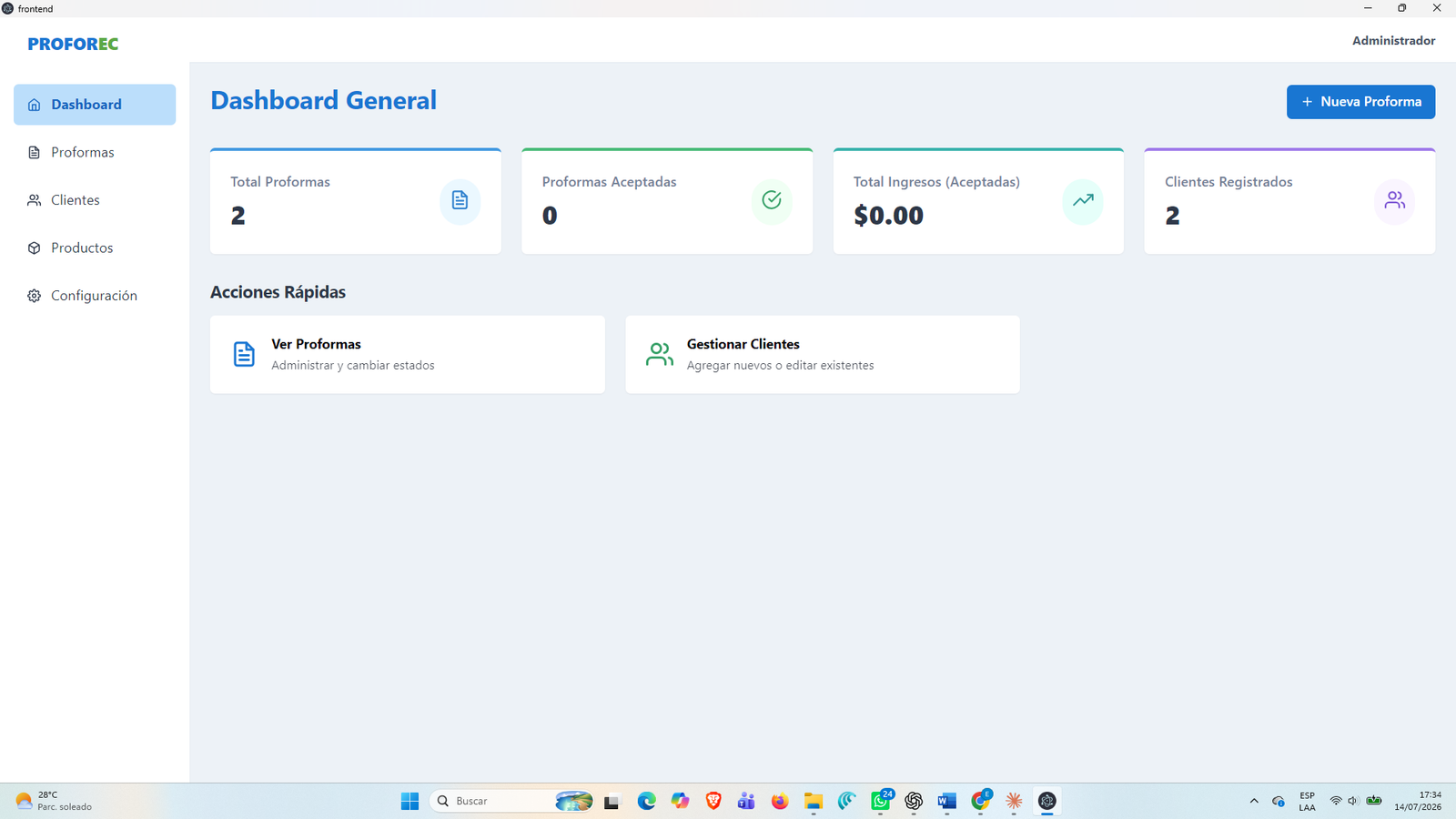Click the Buscar taskbar search field
Viewport: 1456px width, 819px height.
click(x=511, y=801)
